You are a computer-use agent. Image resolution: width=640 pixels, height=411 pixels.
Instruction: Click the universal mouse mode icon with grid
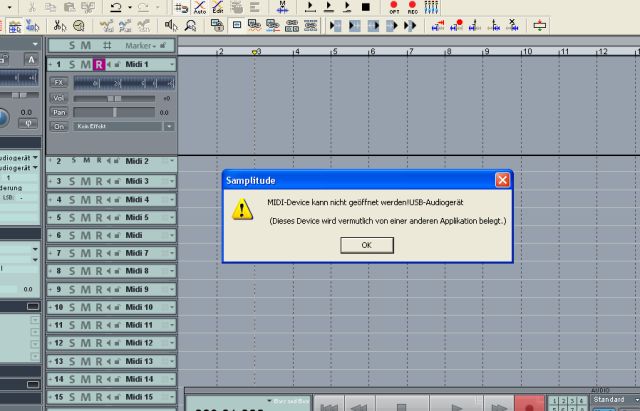15,27
